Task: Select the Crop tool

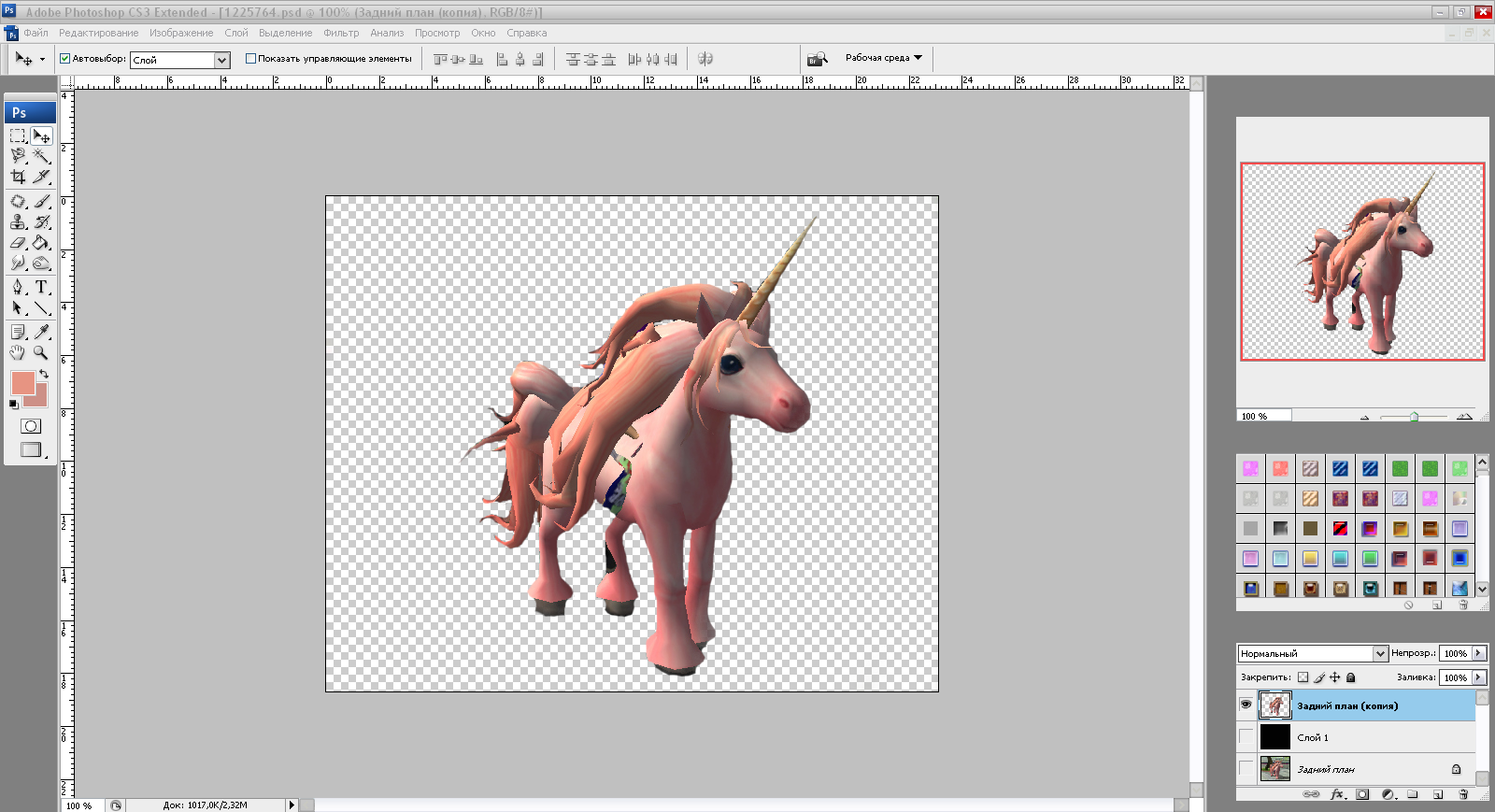Action: pos(18,177)
